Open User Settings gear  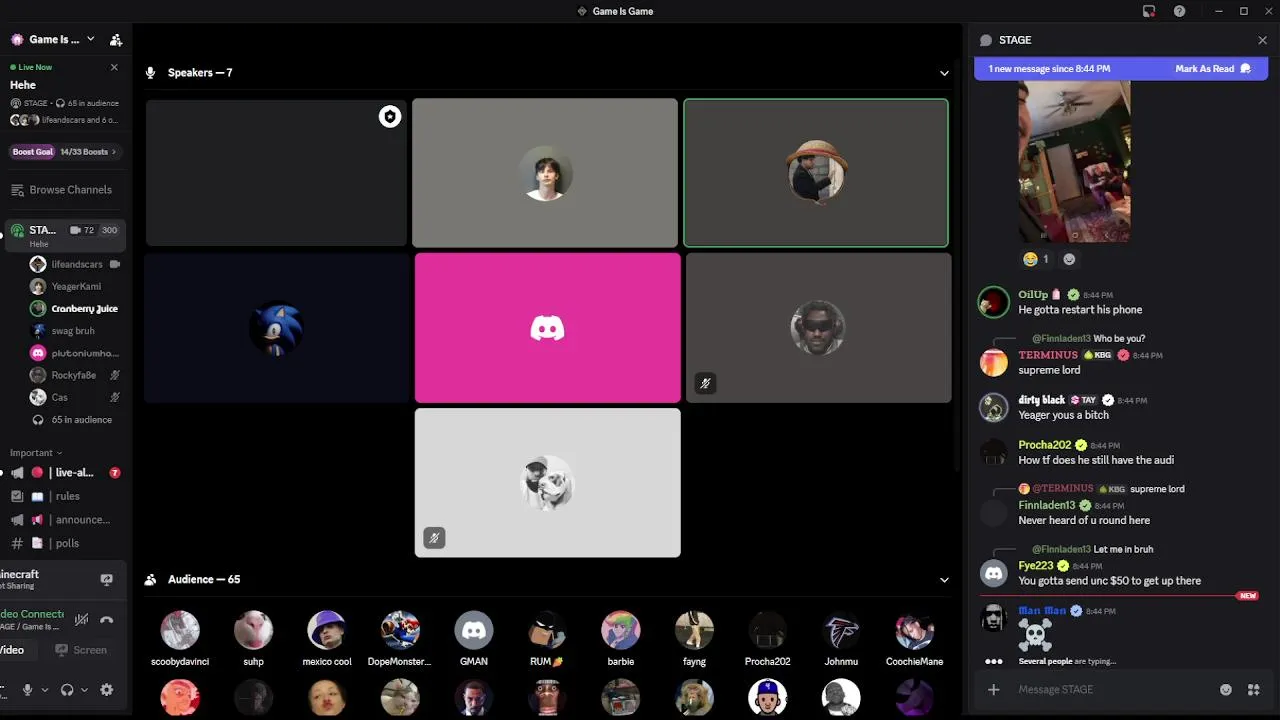[x=107, y=690]
